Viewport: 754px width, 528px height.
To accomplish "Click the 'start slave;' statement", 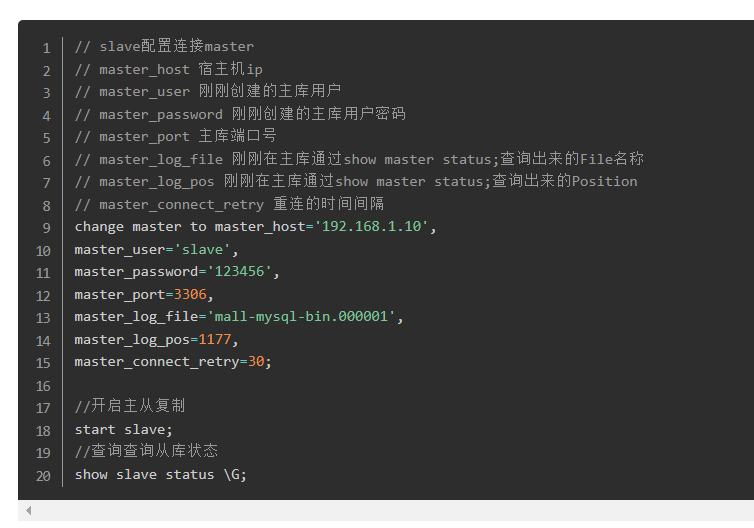I will click(x=123, y=430).
